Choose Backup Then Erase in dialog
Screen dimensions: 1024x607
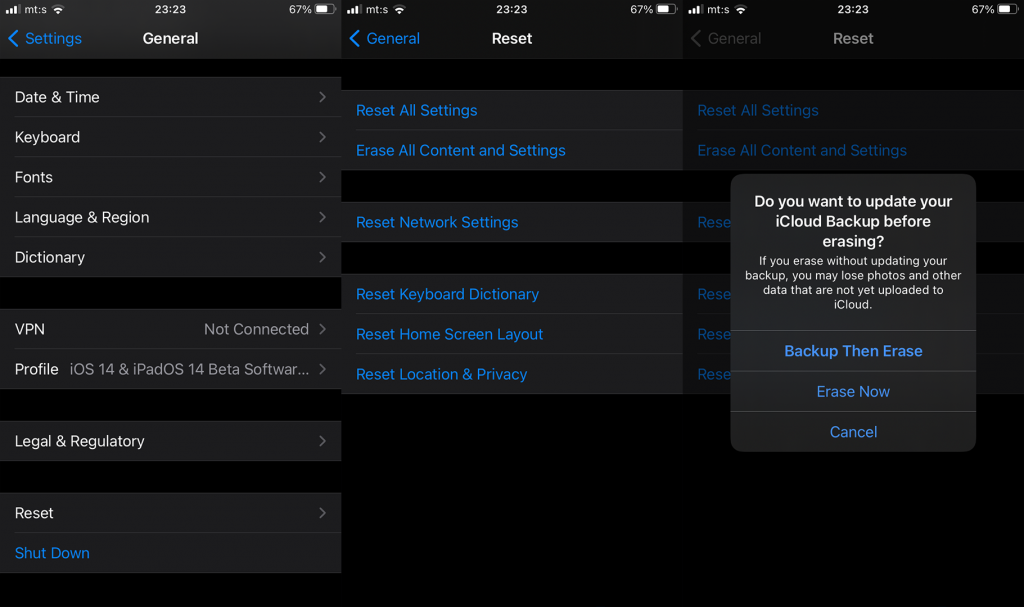click(x=853, y=351)
